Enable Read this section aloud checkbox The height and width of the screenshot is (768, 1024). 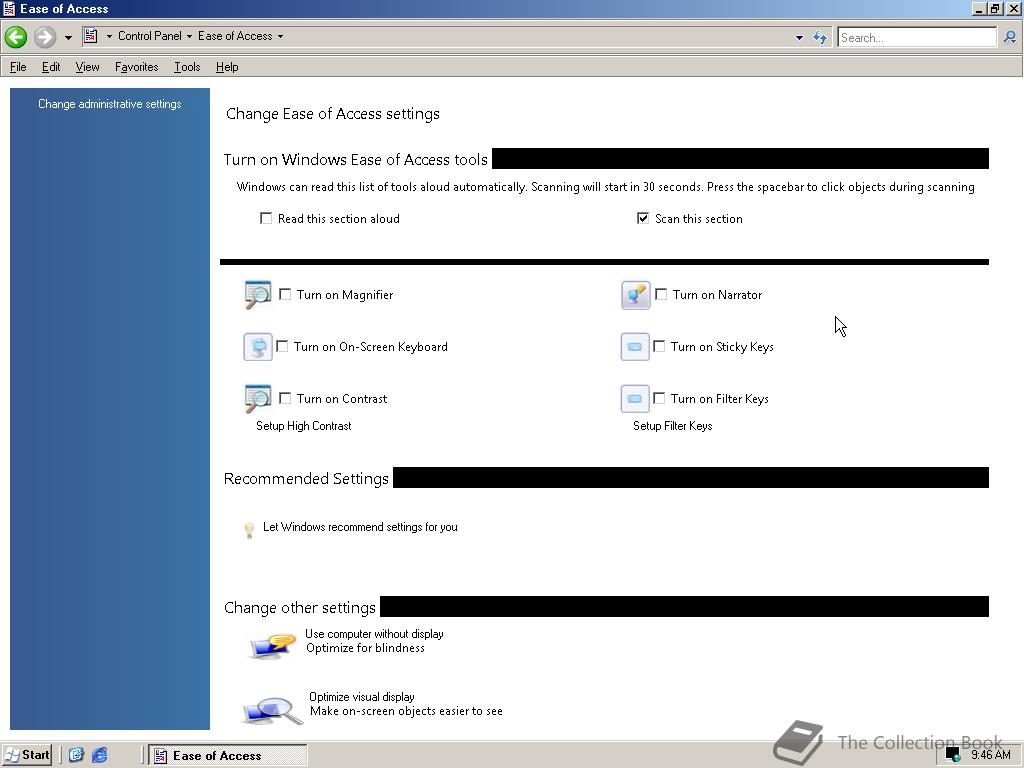[x=266, y=218]
